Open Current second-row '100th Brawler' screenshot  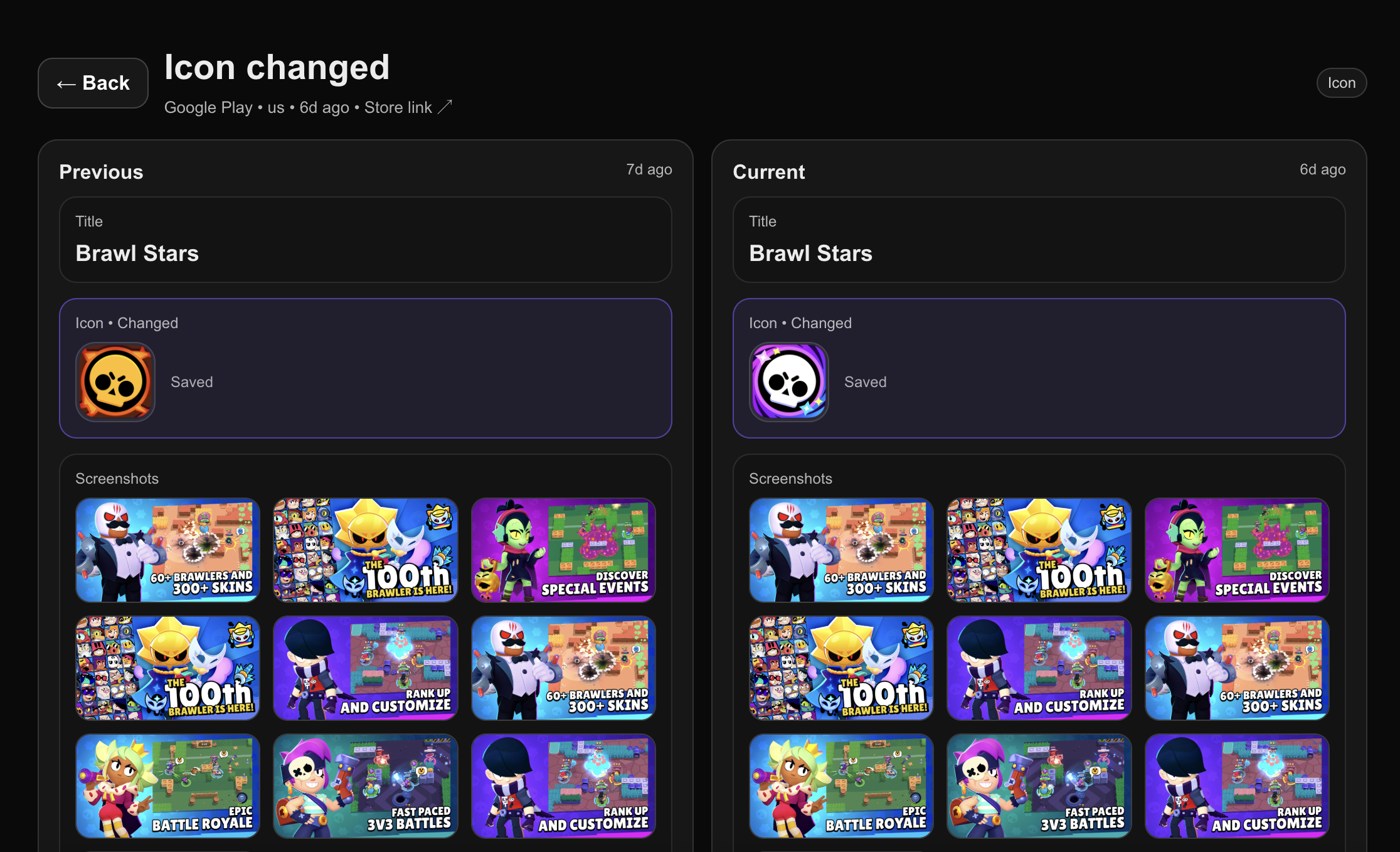pyautogui.click(x=841, y=668)
